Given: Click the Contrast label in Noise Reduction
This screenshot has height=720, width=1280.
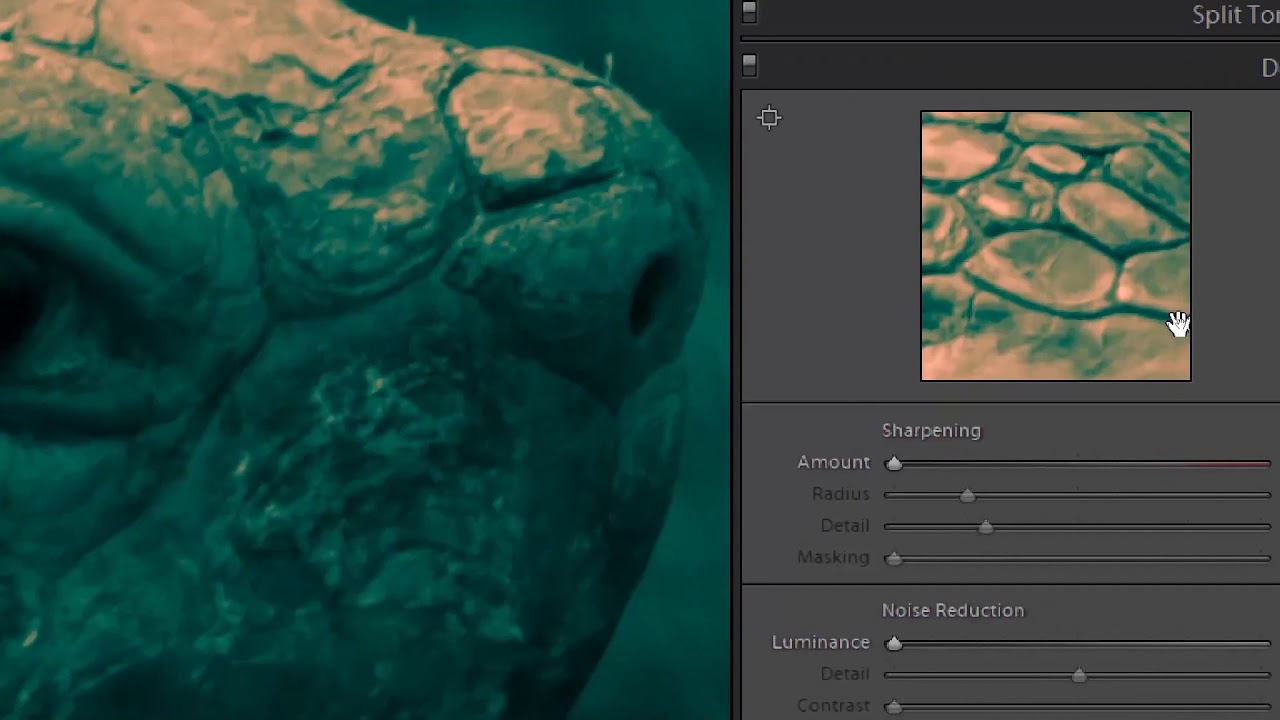Looking at the screenshot, I should pos(833,706).
